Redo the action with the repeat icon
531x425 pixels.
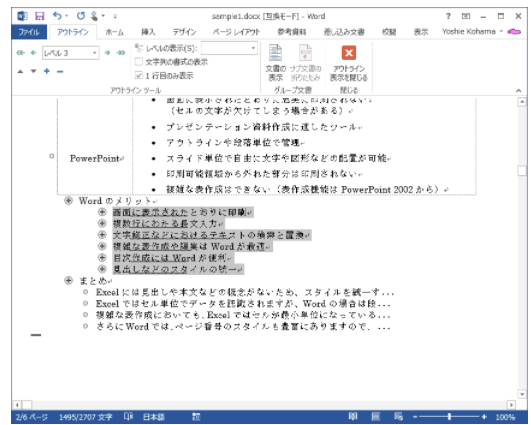coord(81,16)
